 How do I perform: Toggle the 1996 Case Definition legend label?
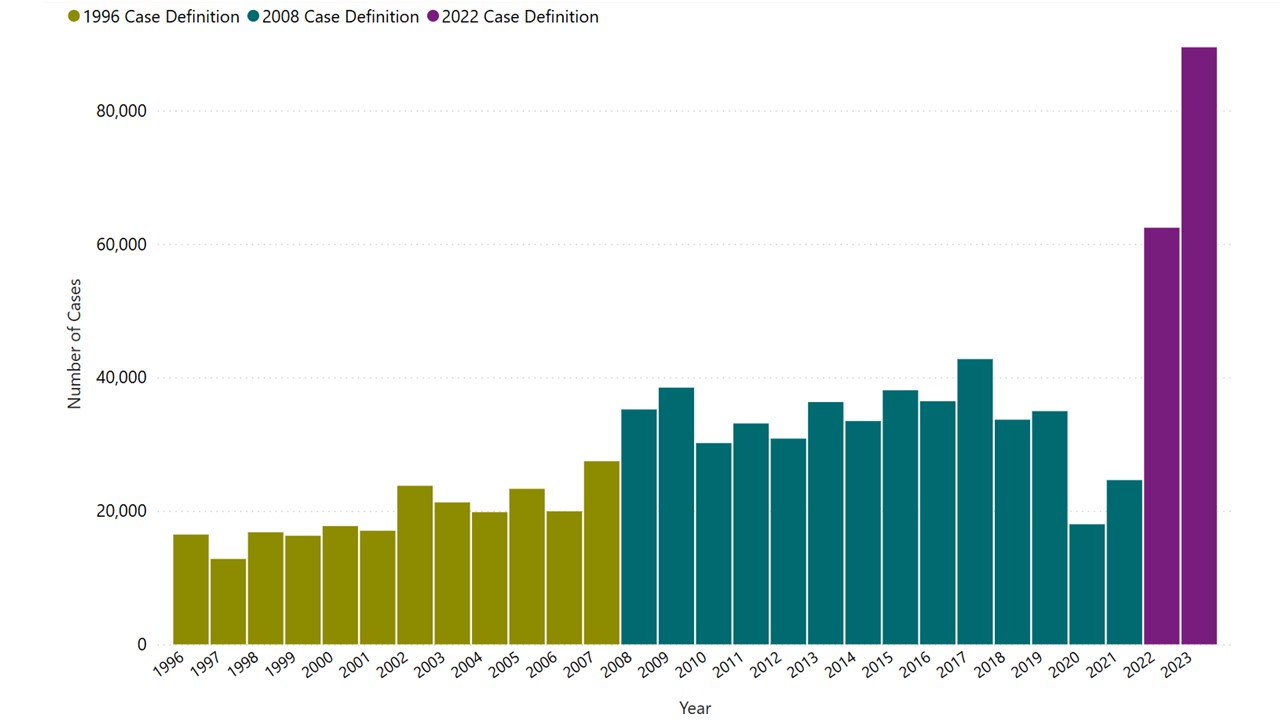[x=161, y=17]
